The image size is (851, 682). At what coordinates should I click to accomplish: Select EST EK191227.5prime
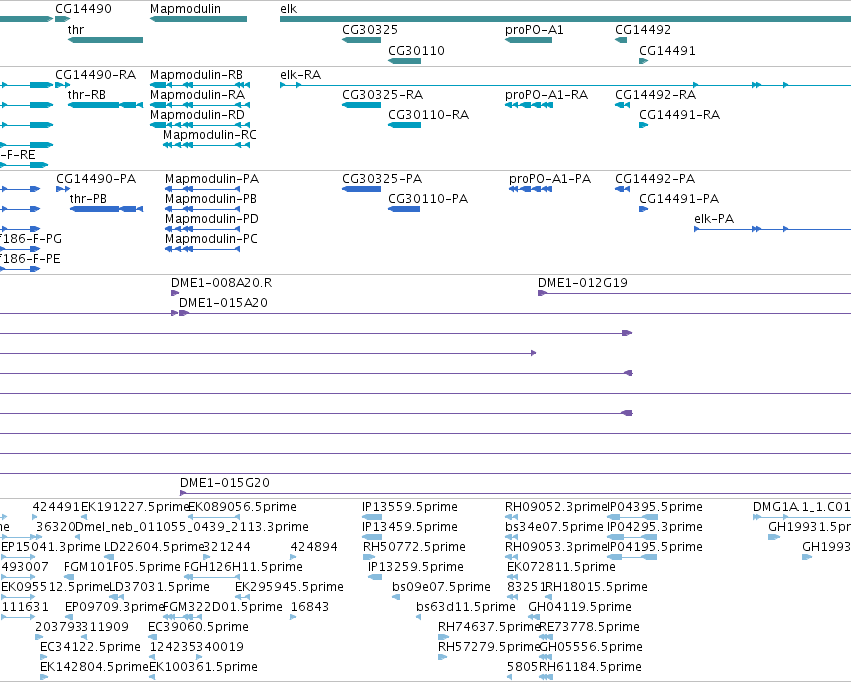(135, 507)
